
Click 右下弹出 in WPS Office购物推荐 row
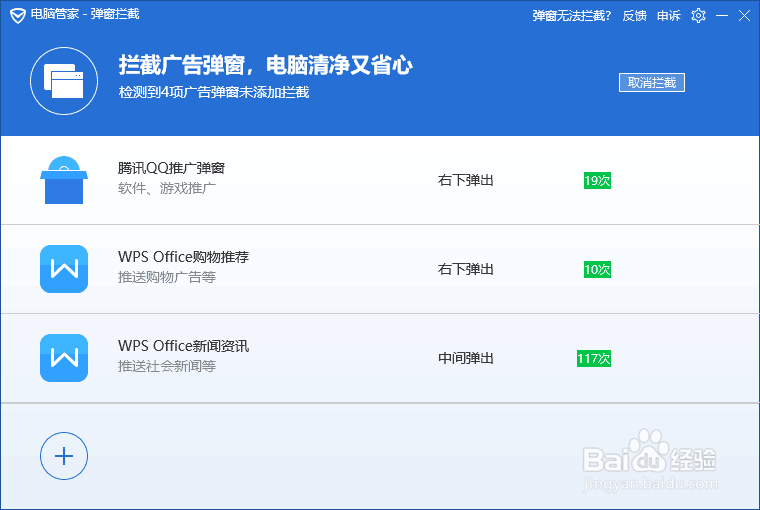pos(466,269)
